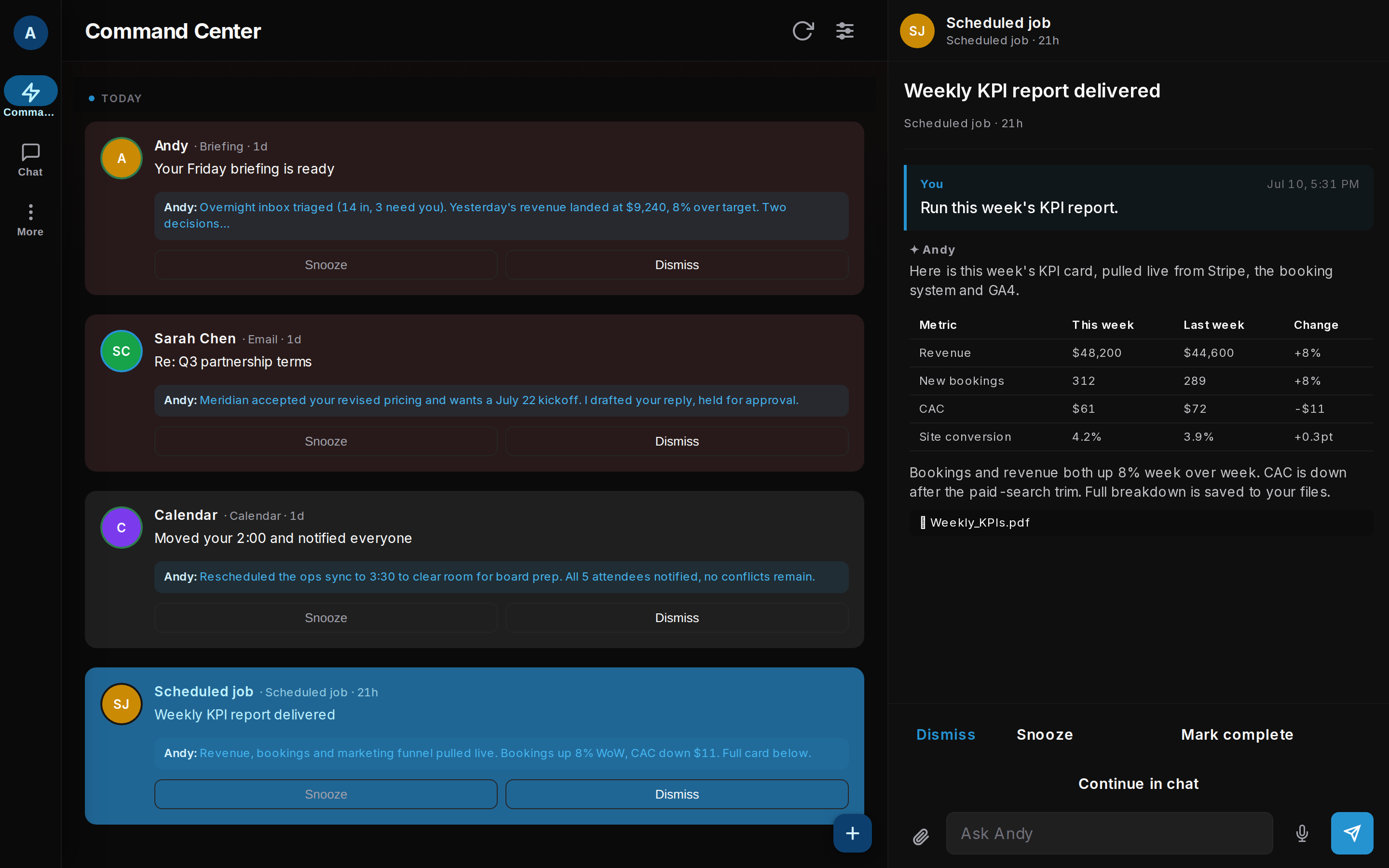The image size is (1389, 868).
Task: Click Mark complete in the detail panel
Action: coord(1237,735)
